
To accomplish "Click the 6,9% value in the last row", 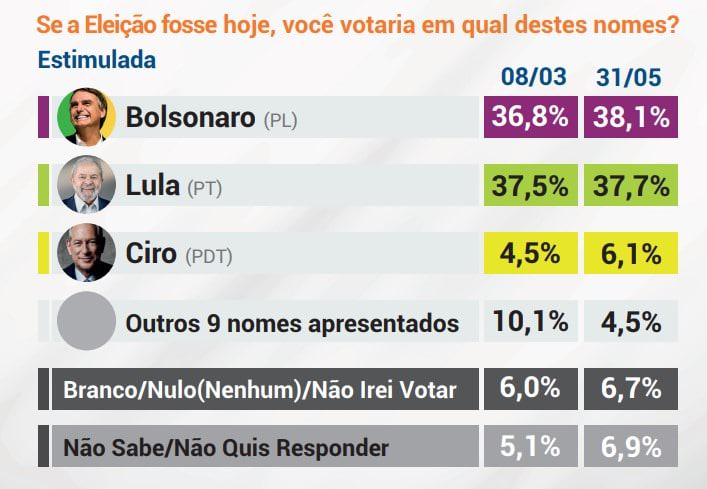I will click(631, 446).
